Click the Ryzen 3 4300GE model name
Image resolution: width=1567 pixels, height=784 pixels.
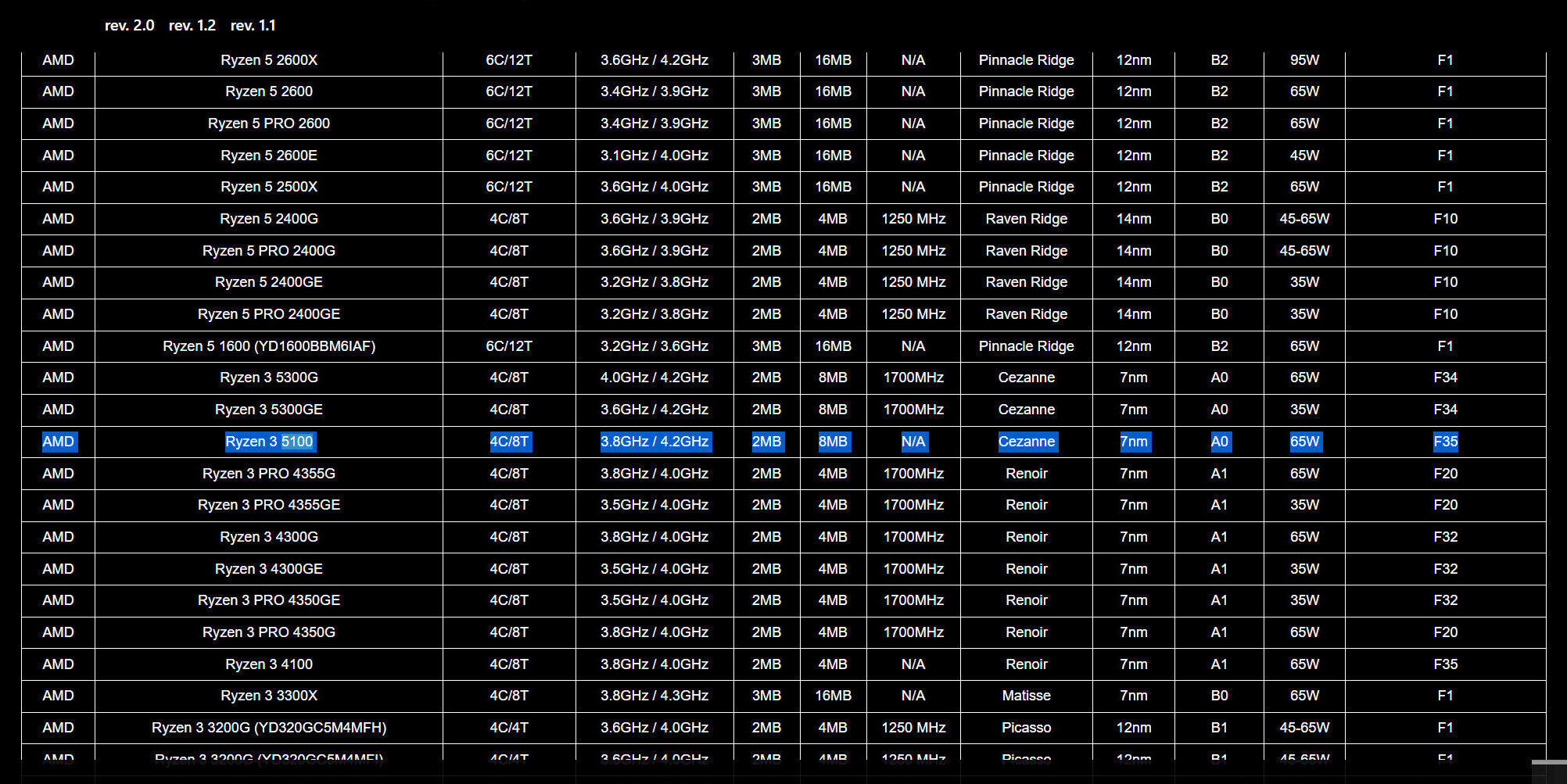pos(269,569)
